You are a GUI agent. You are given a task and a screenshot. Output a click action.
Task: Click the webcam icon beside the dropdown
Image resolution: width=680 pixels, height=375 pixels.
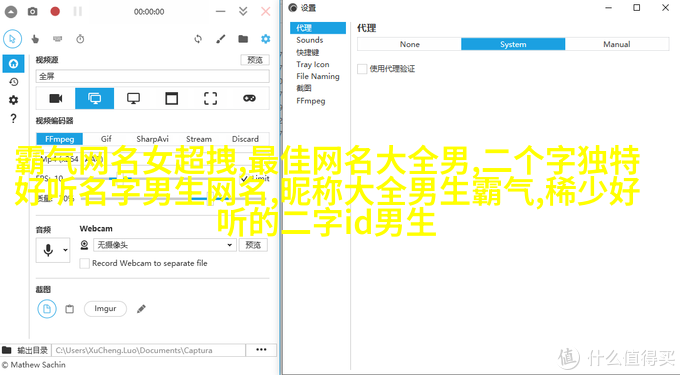(x=84, y=245)
